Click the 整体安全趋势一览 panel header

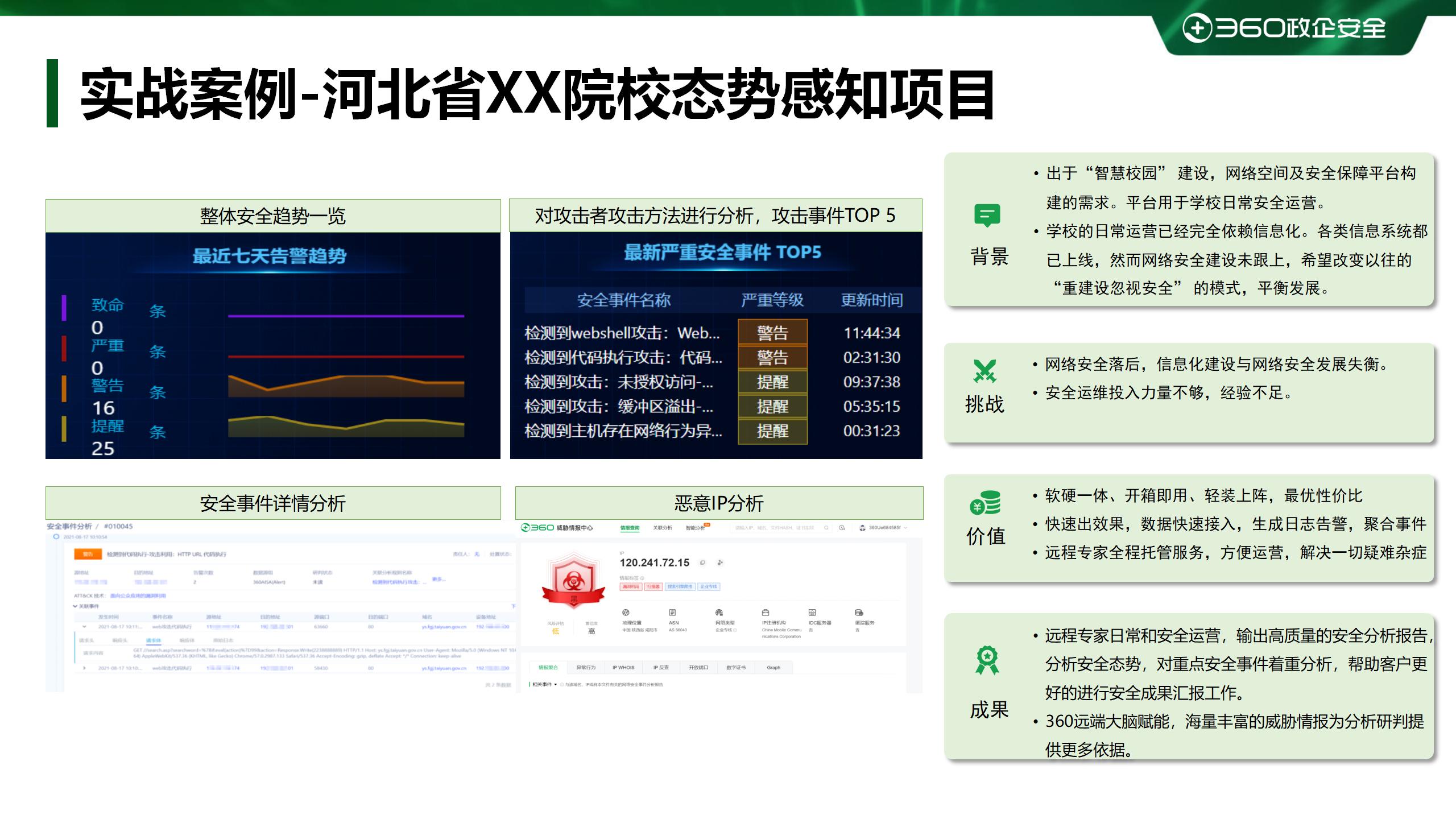pos(273,216)
